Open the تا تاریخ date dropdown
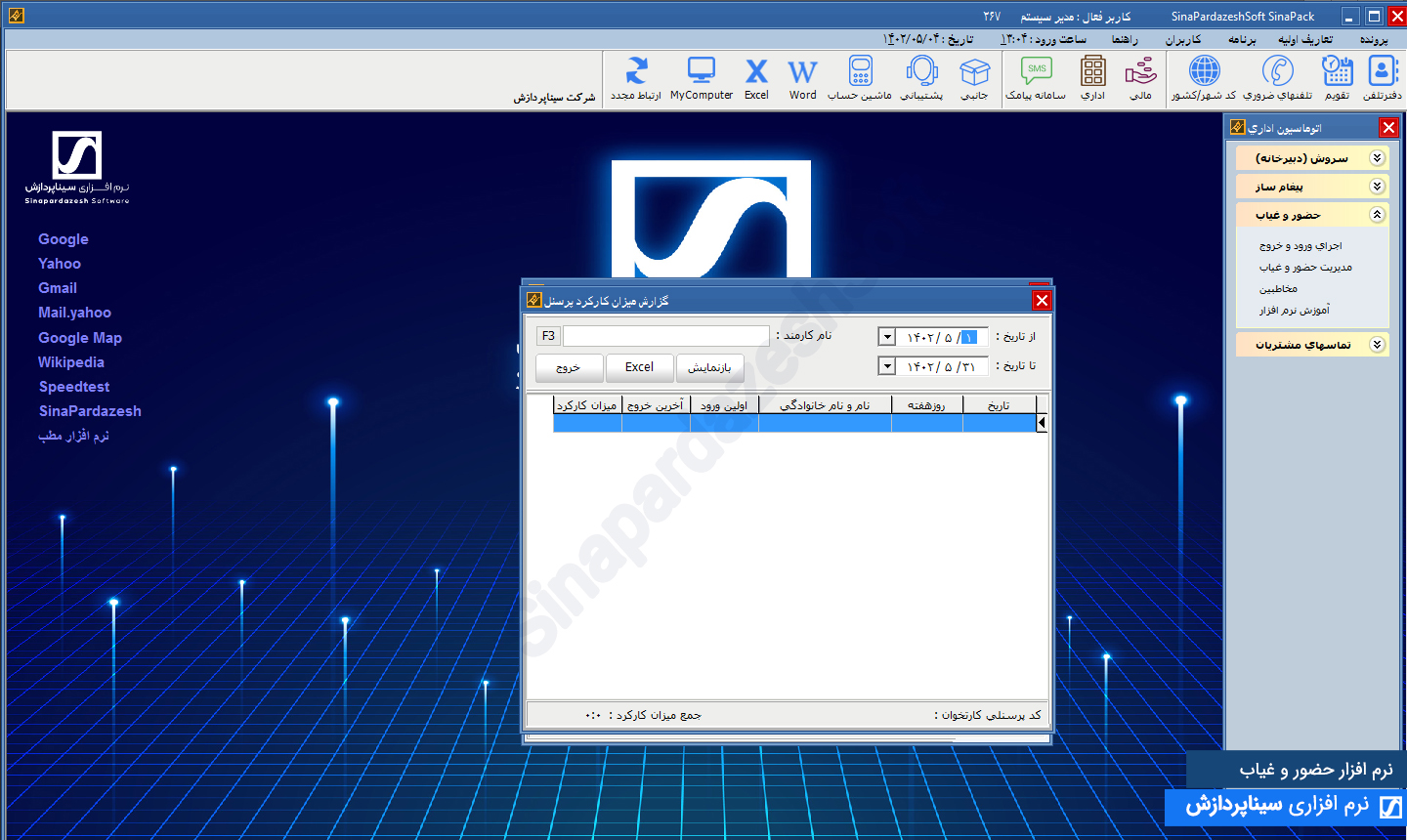Screen dimensions: 1407x840 pyautogui.click(x=887, y=366)
